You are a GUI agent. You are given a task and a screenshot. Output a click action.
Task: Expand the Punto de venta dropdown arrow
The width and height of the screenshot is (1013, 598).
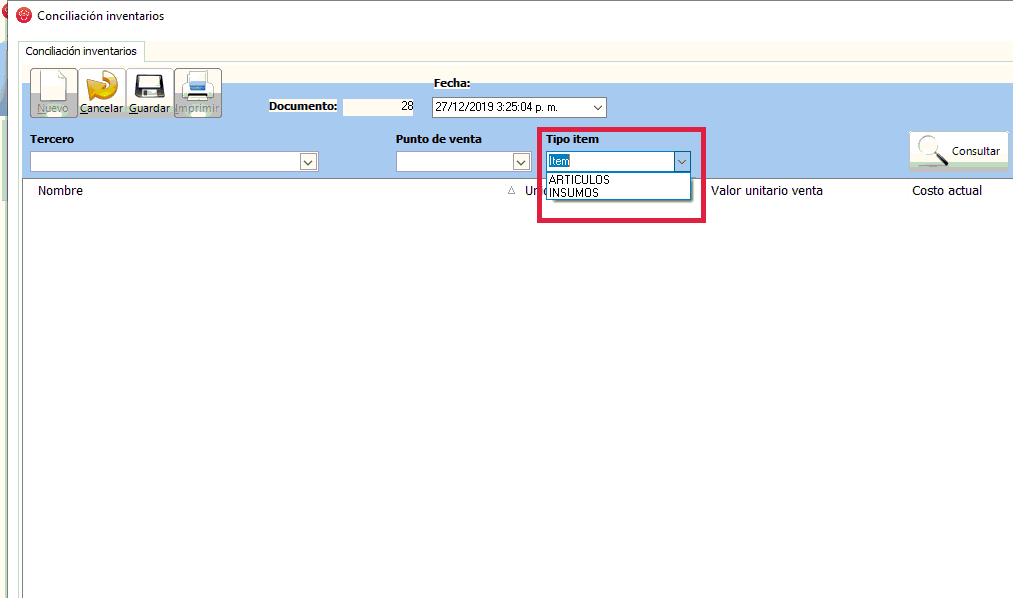(x=520, y=161)
